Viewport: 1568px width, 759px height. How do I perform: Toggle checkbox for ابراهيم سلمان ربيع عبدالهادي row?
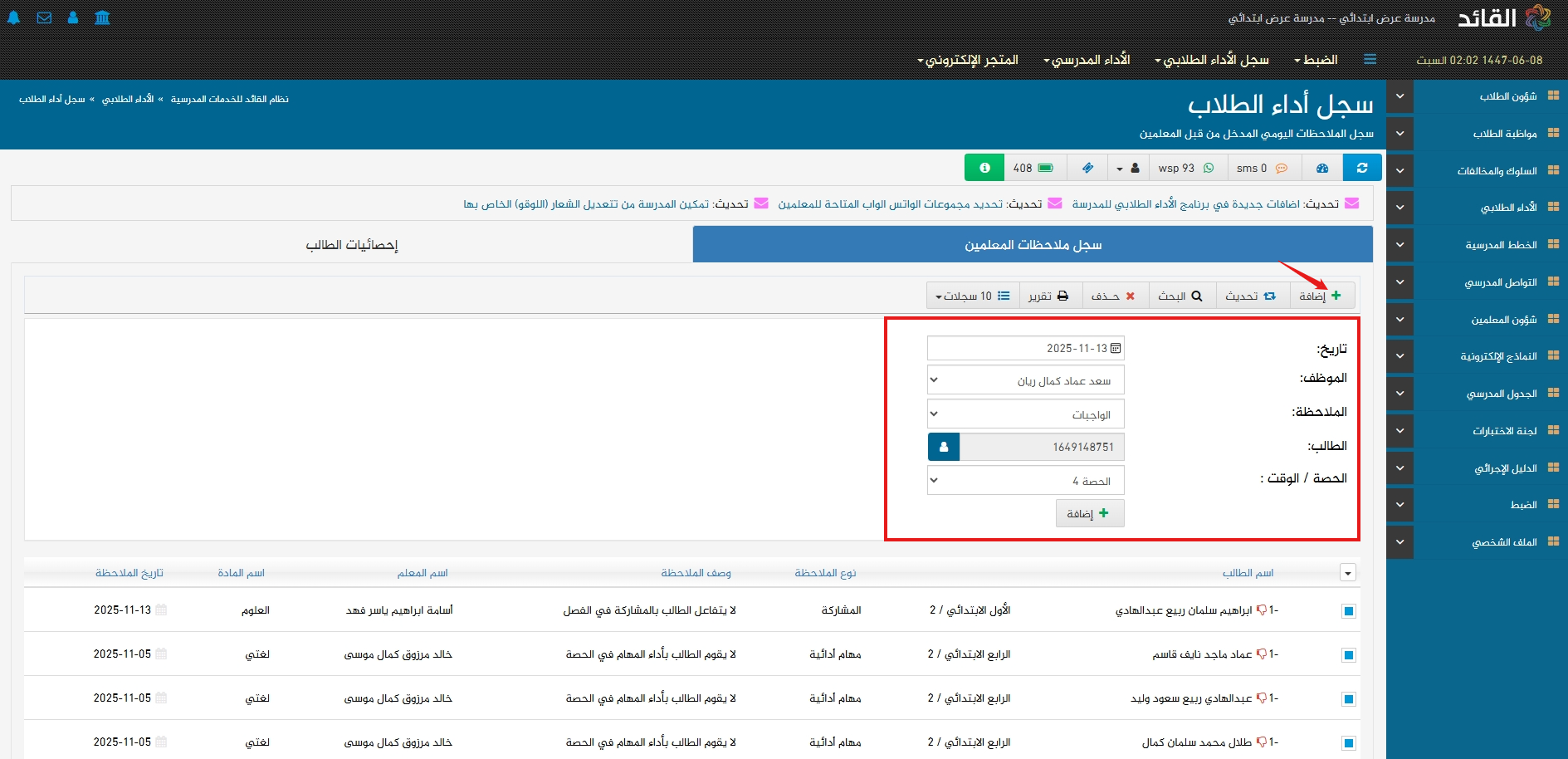click(1348, 611)
